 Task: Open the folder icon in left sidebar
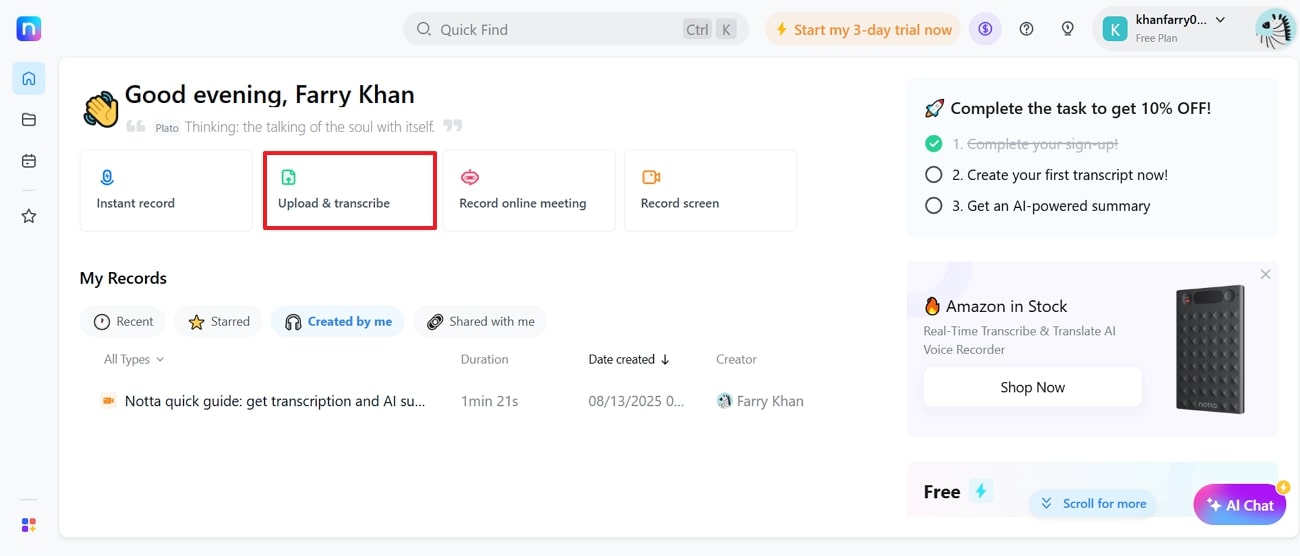click(28, 120)
